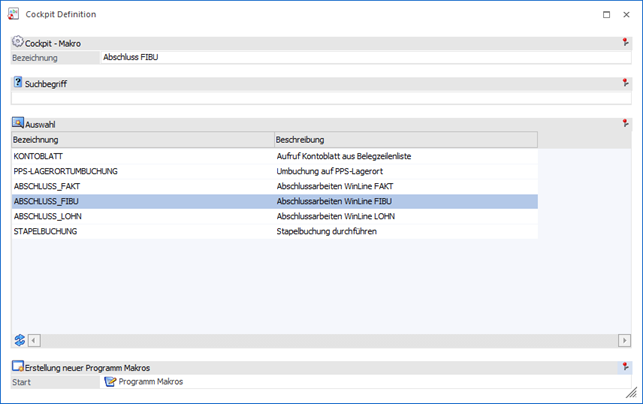
Task: Click the Auswahl section icon
Action: [x=18, y=123]
